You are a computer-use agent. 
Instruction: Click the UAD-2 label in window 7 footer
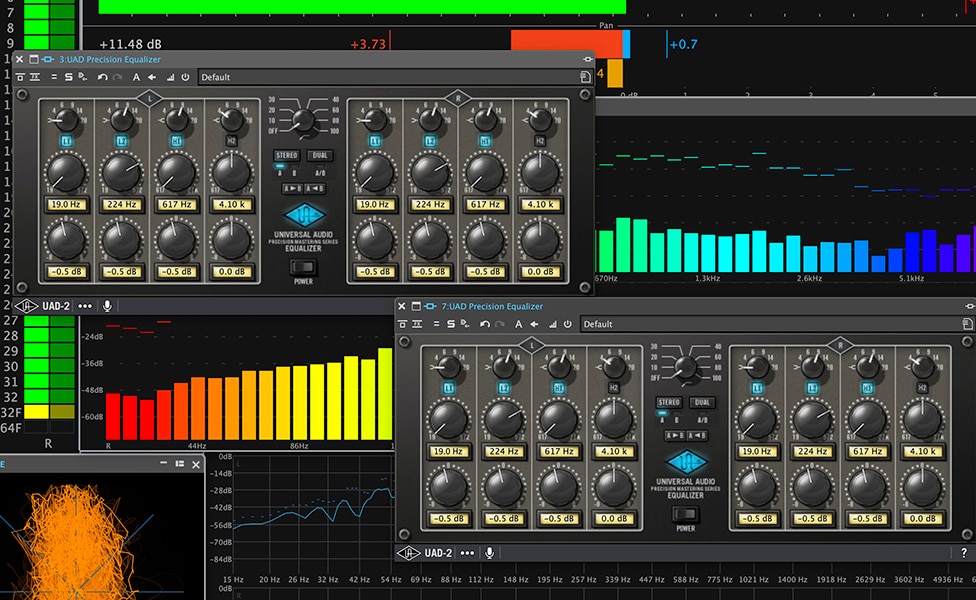[x=438, y=553]
